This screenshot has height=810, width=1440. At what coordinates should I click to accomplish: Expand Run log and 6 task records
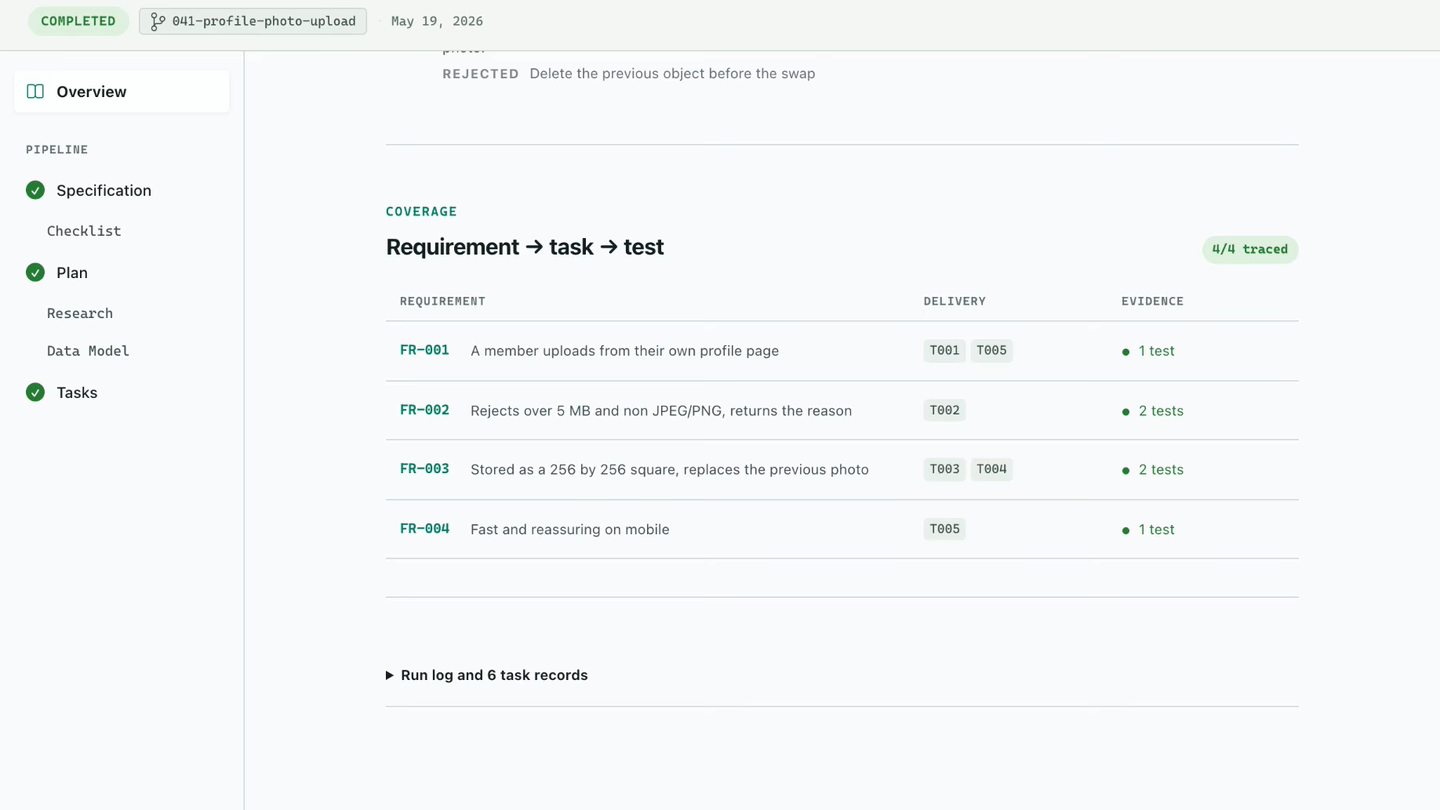(x=487, y=675)
